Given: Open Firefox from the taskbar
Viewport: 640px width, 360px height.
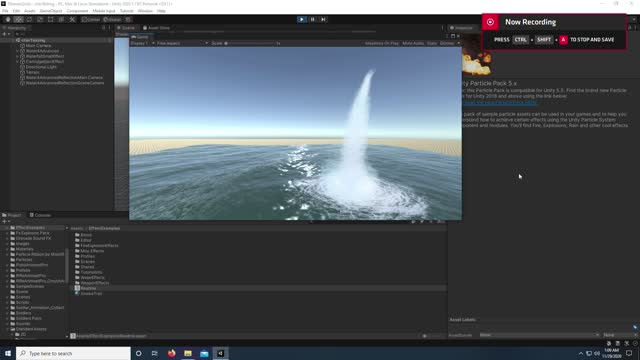Looking at the screenshot, I should pyautogui.click(x=171, y=353).
